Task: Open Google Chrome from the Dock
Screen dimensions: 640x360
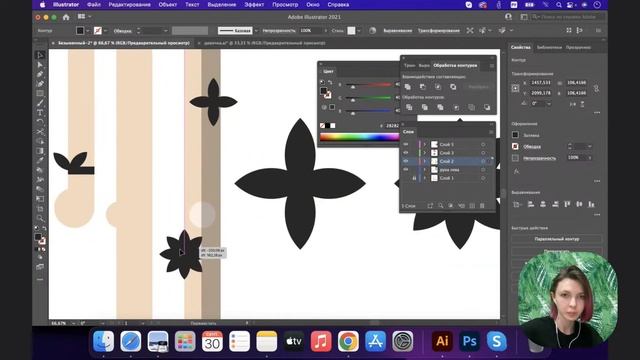Action: click(348, 341)
